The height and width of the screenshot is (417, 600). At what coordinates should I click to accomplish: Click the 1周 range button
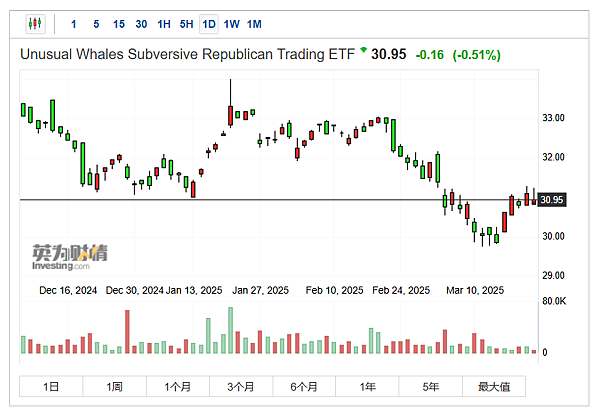[x=114, y=386]
